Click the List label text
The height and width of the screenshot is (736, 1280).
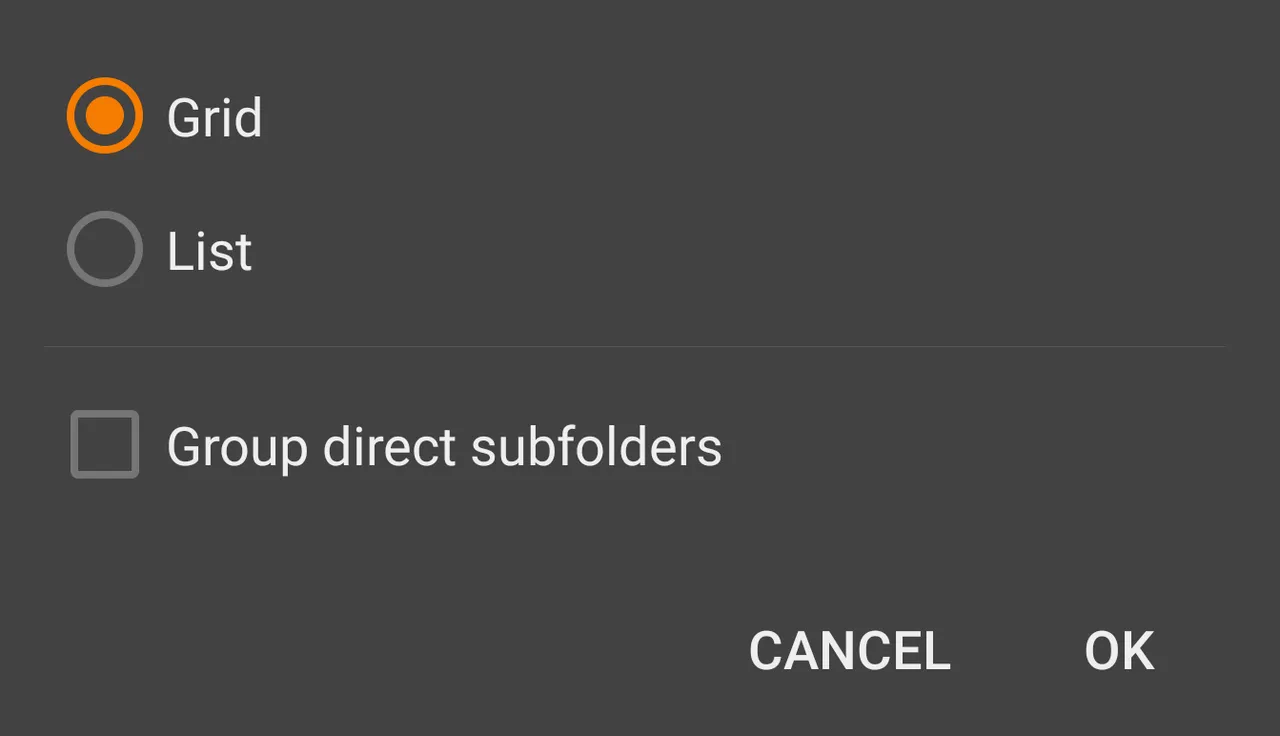209,250
